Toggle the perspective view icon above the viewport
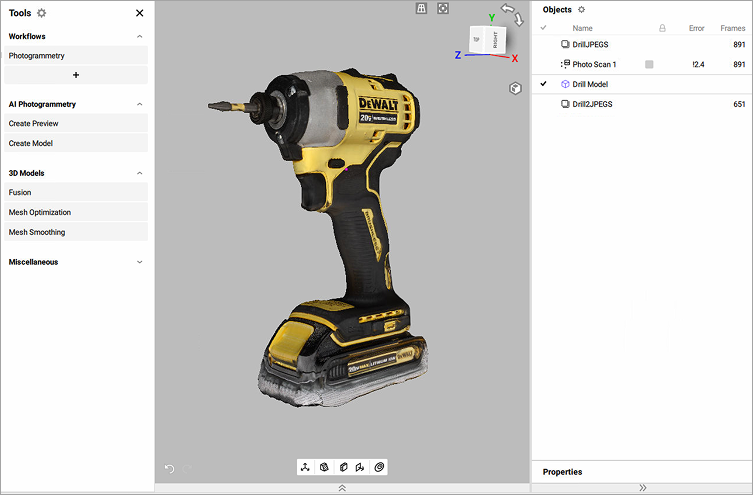Viewport: 753px width, 495px height. pyautogui.click(x=422, y=8)
